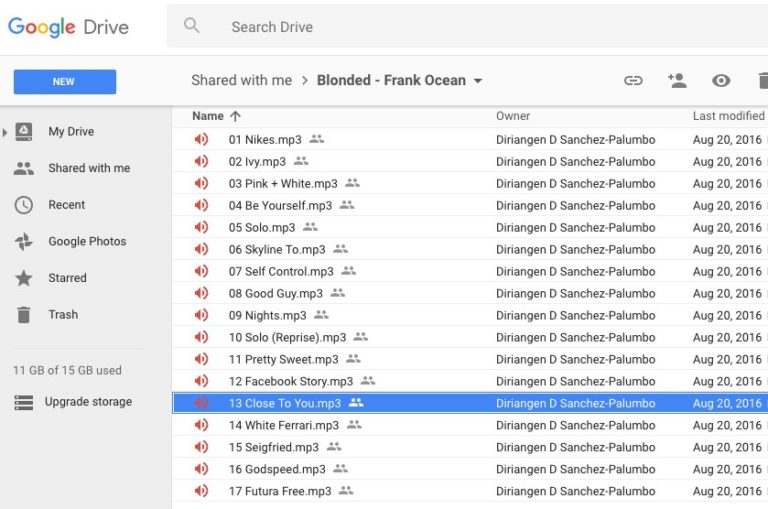This screenshot has width=768, height=509.
Task: Select 11 Pretty Sweet.mp3
Action: coord(284,360)
